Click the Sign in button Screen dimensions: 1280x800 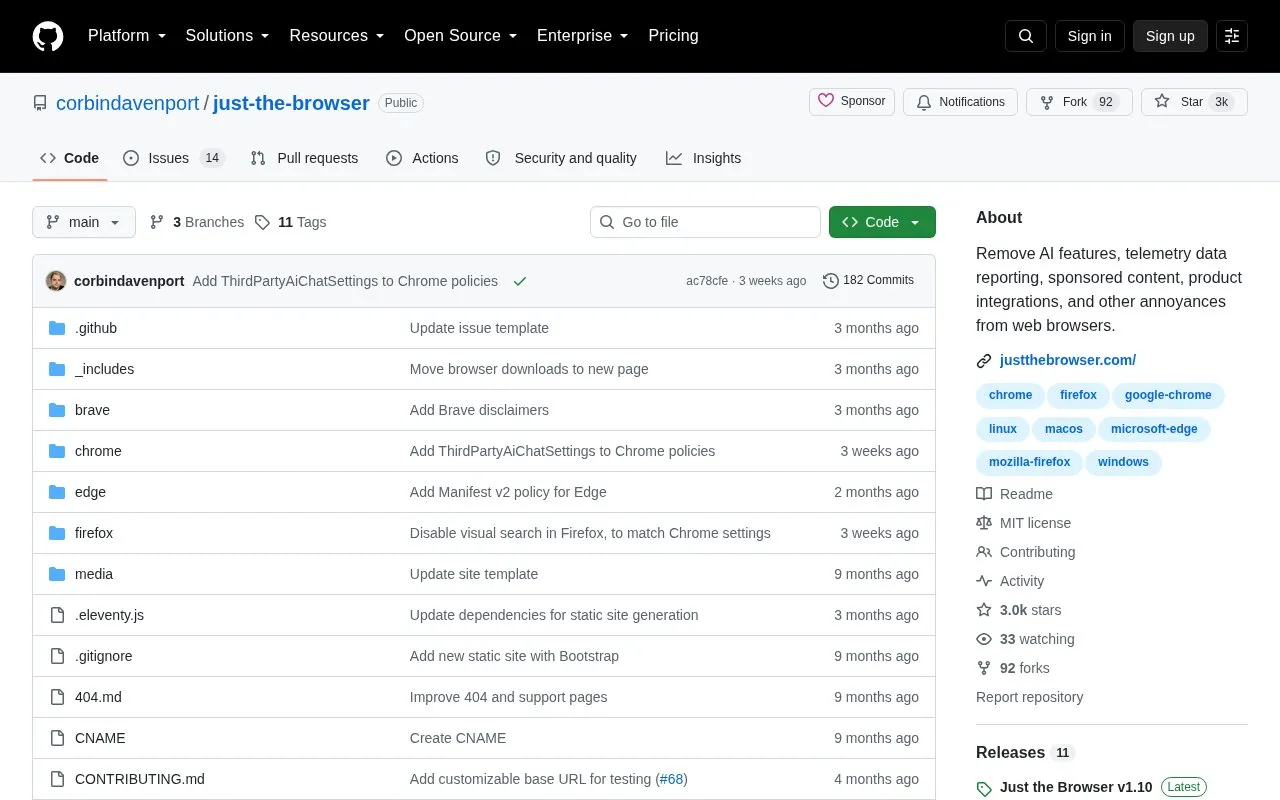1089,36
